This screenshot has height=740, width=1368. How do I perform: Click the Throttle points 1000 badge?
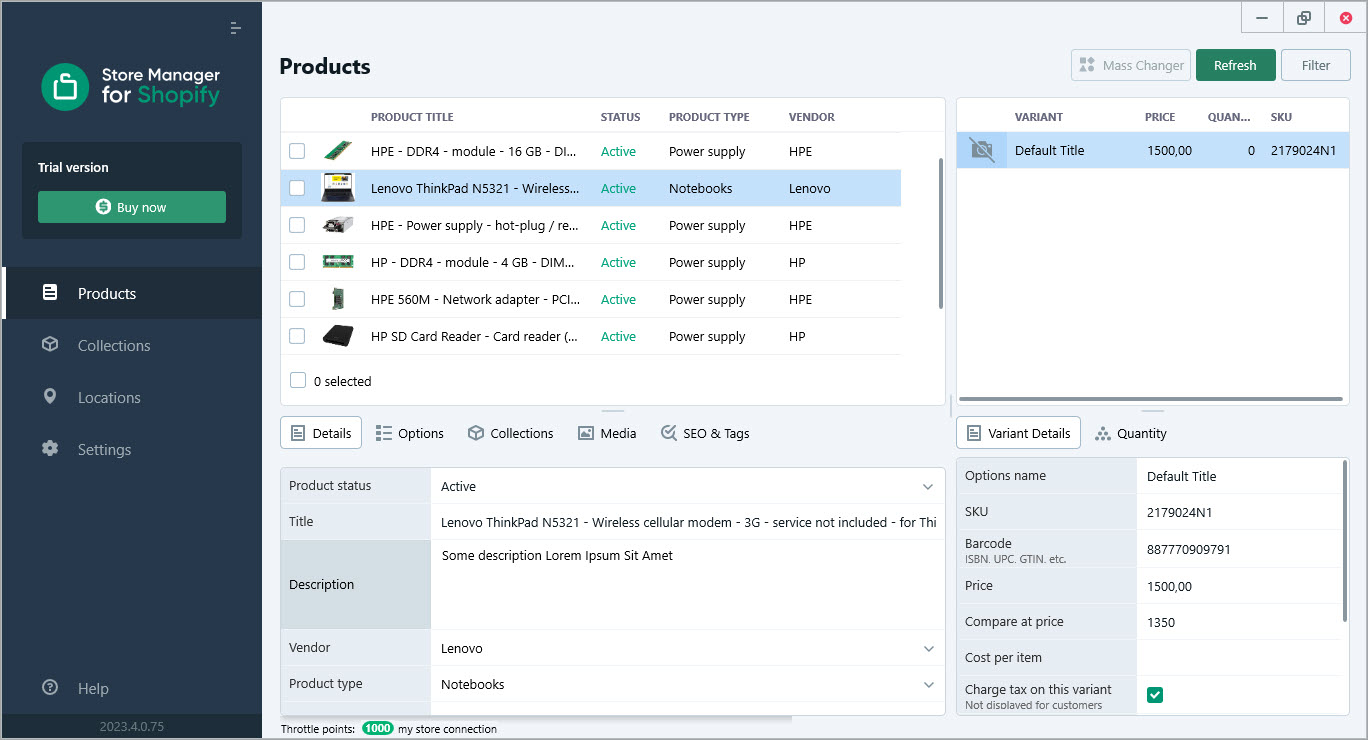tap(378, 728)
